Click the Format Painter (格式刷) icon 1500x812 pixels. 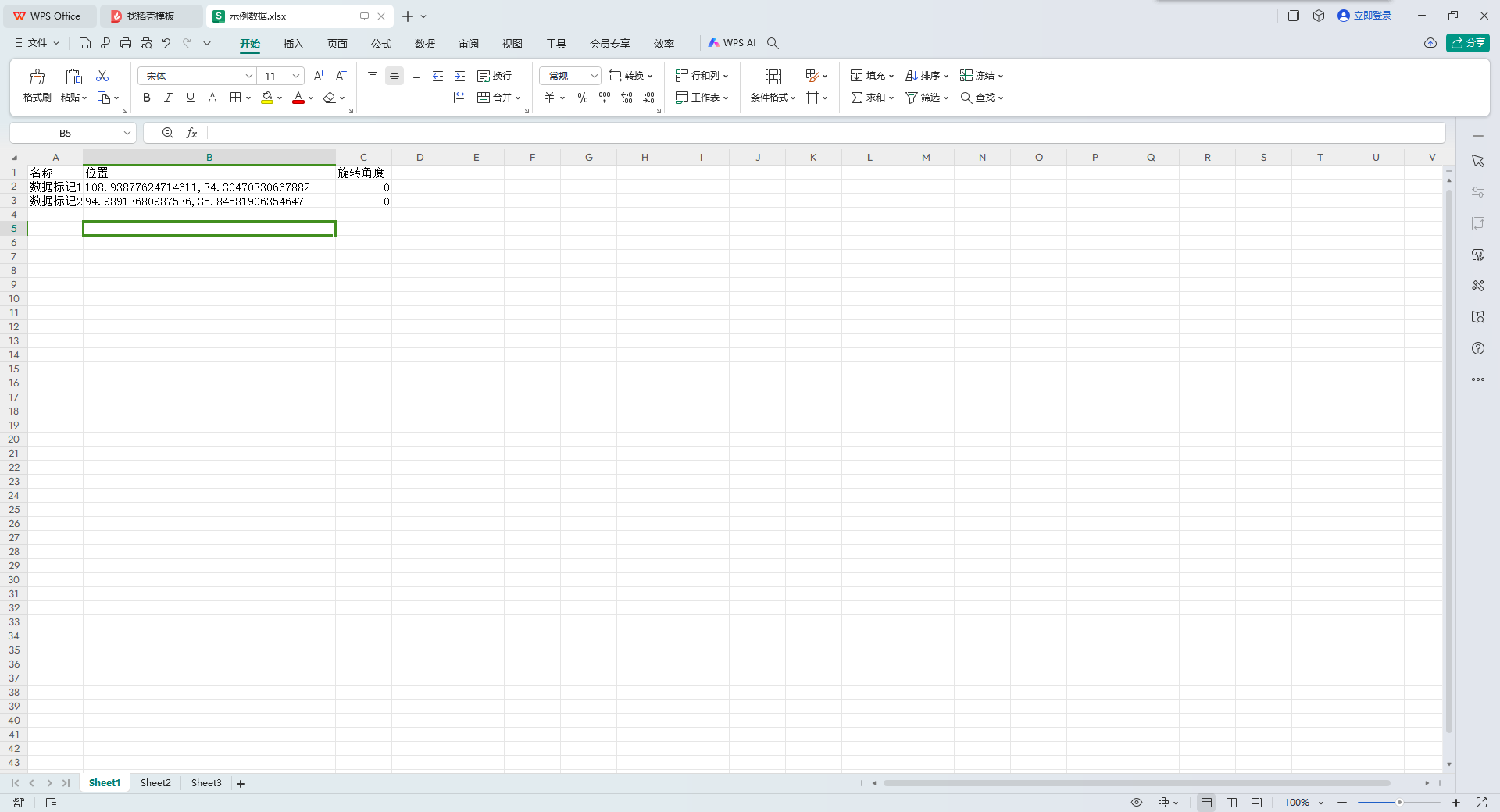click(37, 77)
